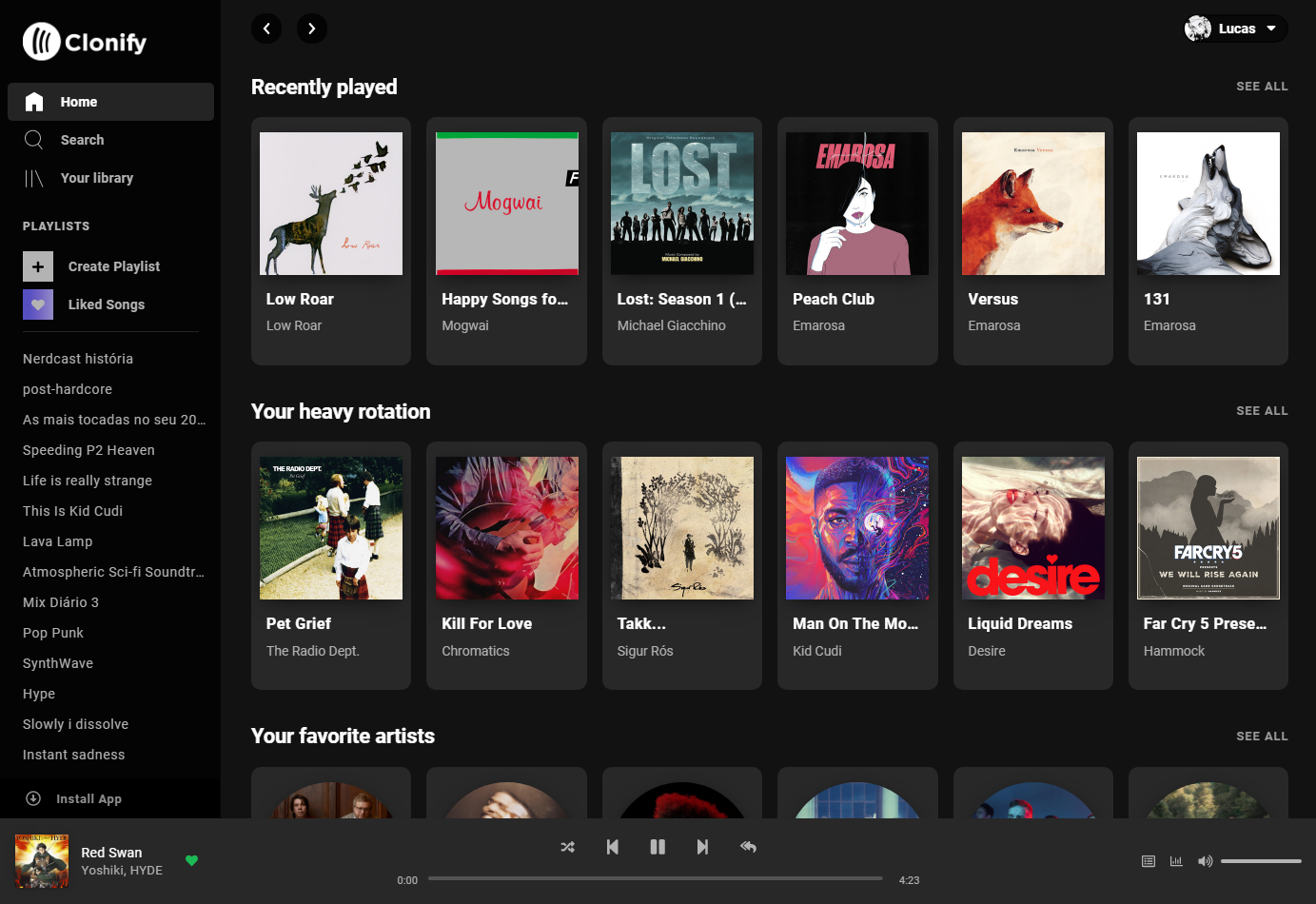Open the Home menu item

[x=110, y=102]
